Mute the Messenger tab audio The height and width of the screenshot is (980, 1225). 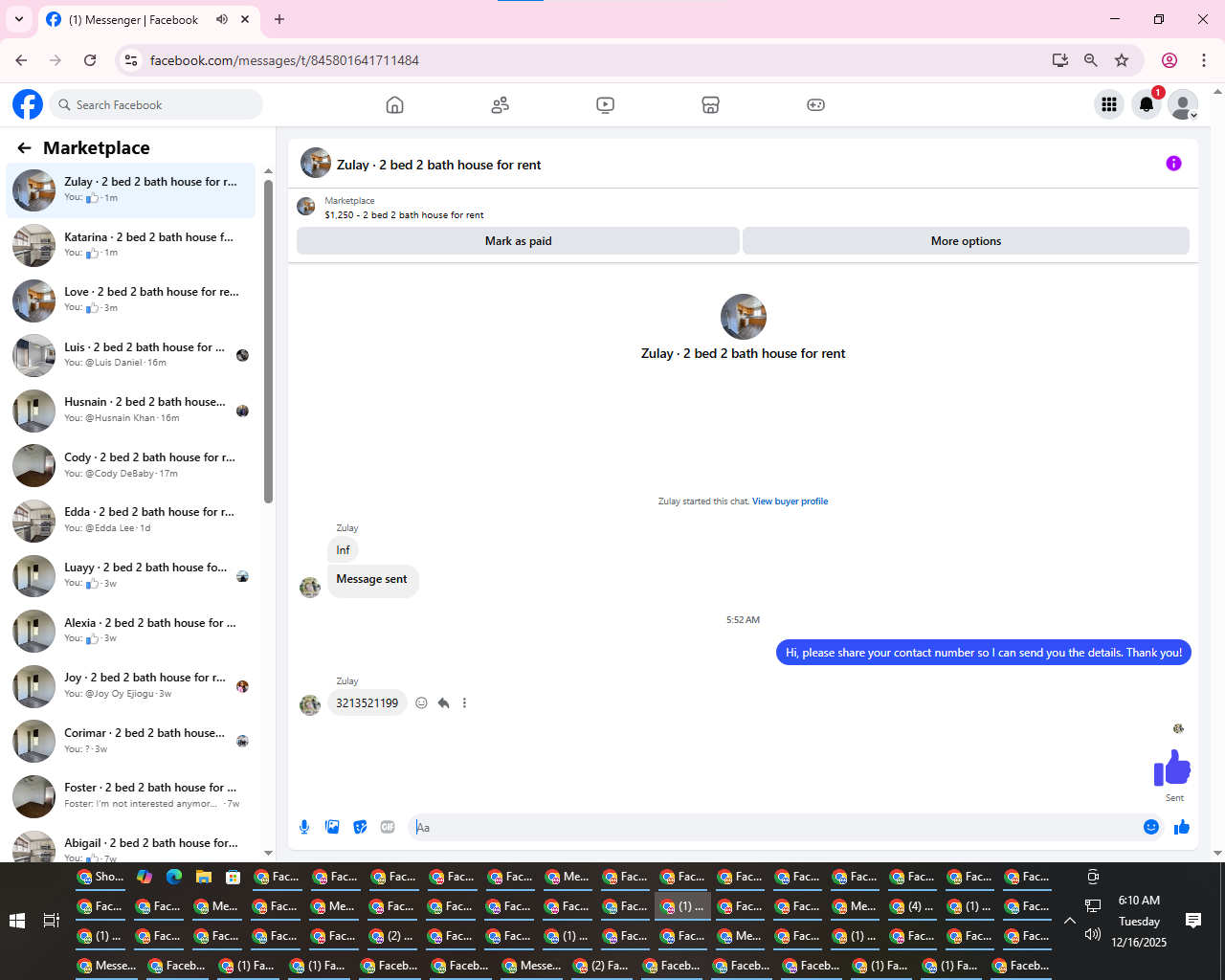tap(222, 19)
